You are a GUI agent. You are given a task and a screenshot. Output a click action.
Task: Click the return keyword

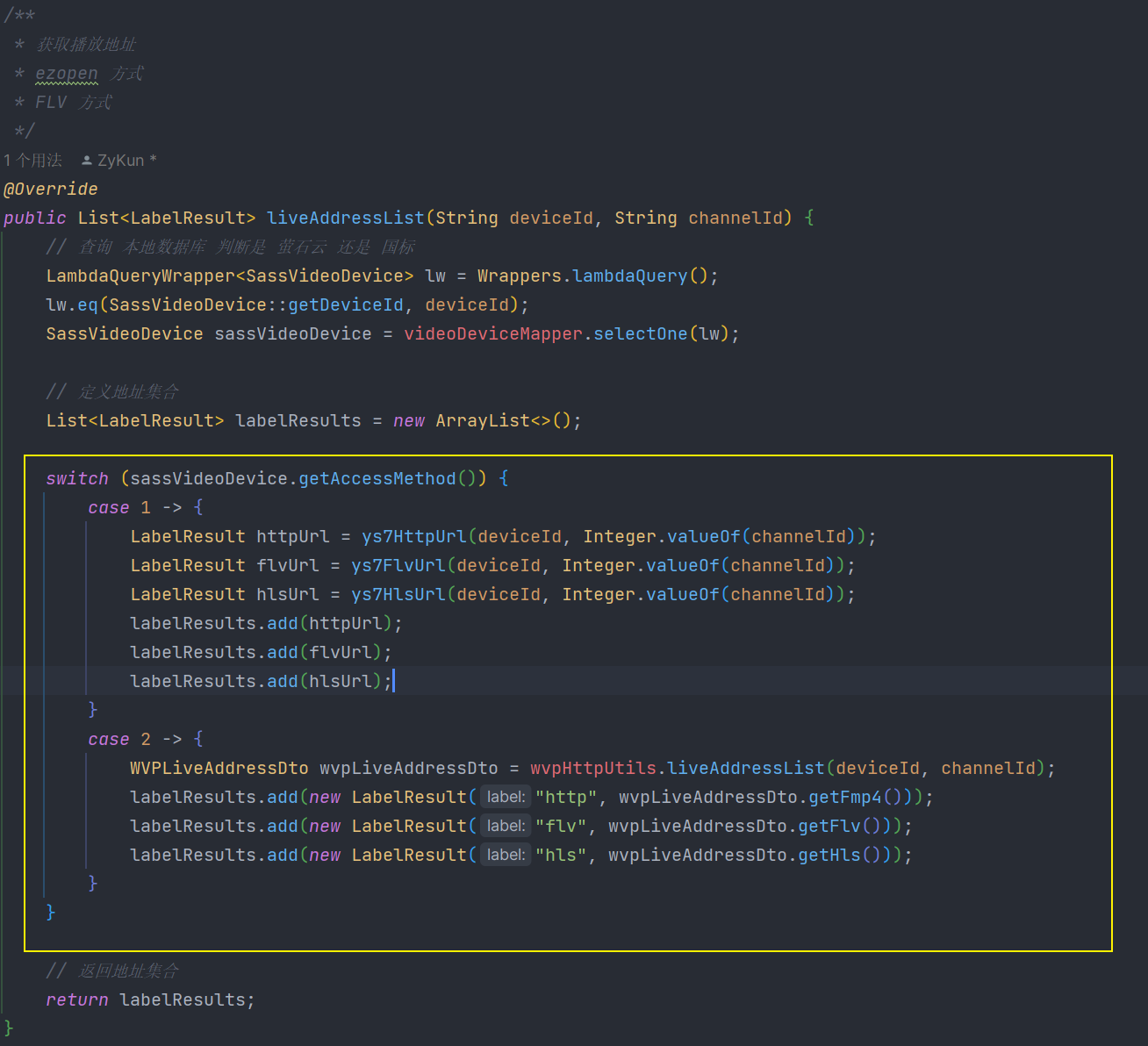coord(77,999)
